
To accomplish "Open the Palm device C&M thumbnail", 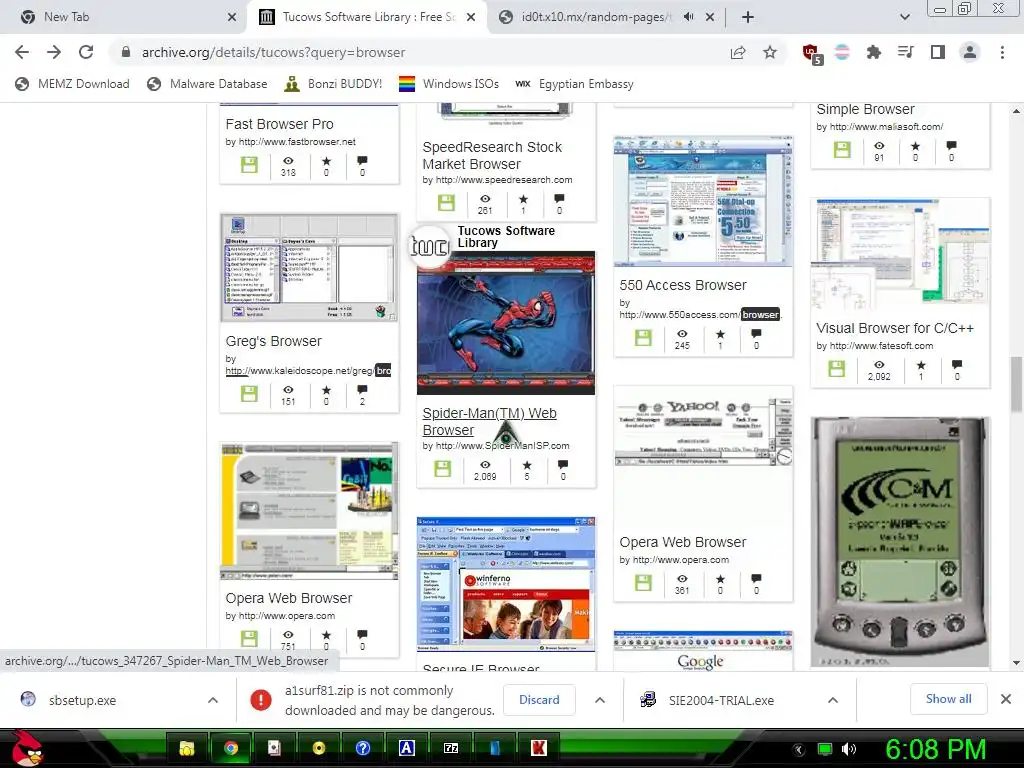I will coord(900,542).
